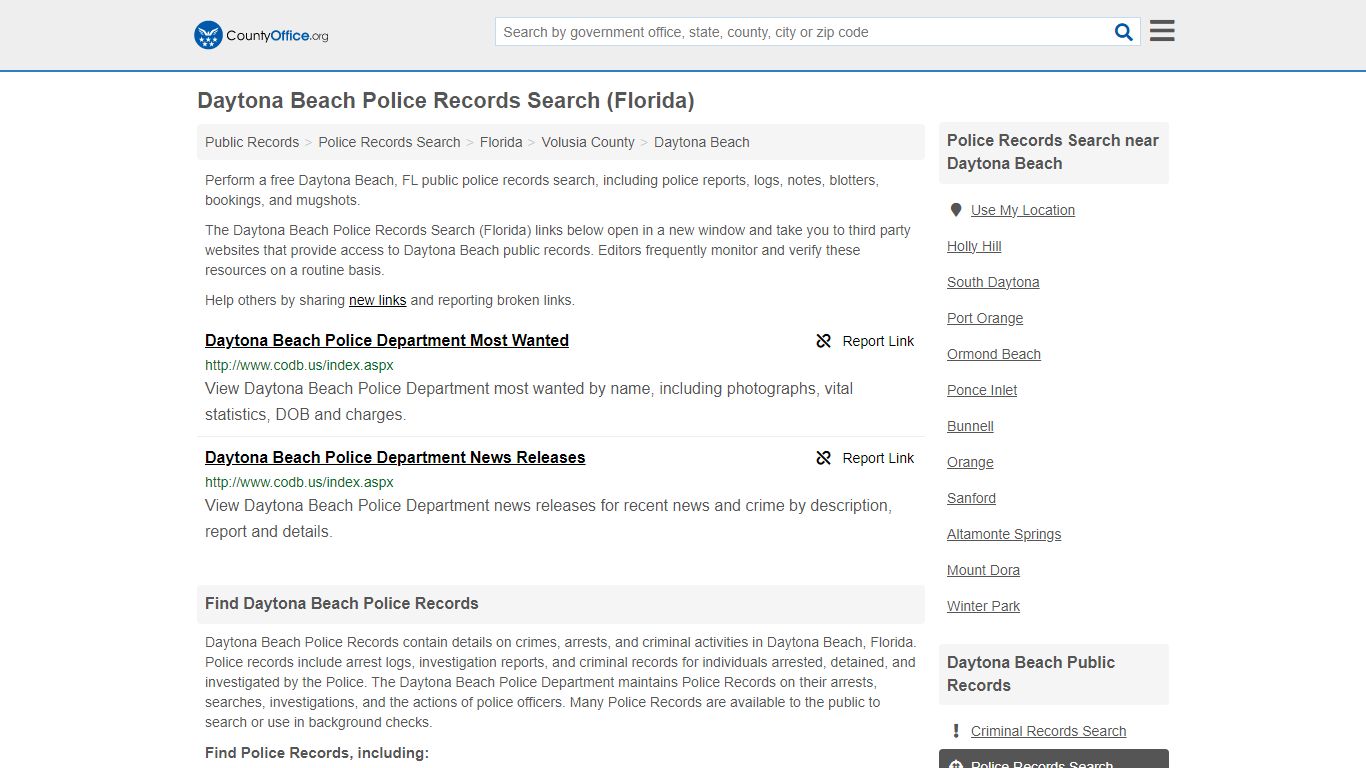The width and height of the screenshot is (1366, 768).
Task: Click codb.us URL under Most Wanted
Action: [299, 365]
